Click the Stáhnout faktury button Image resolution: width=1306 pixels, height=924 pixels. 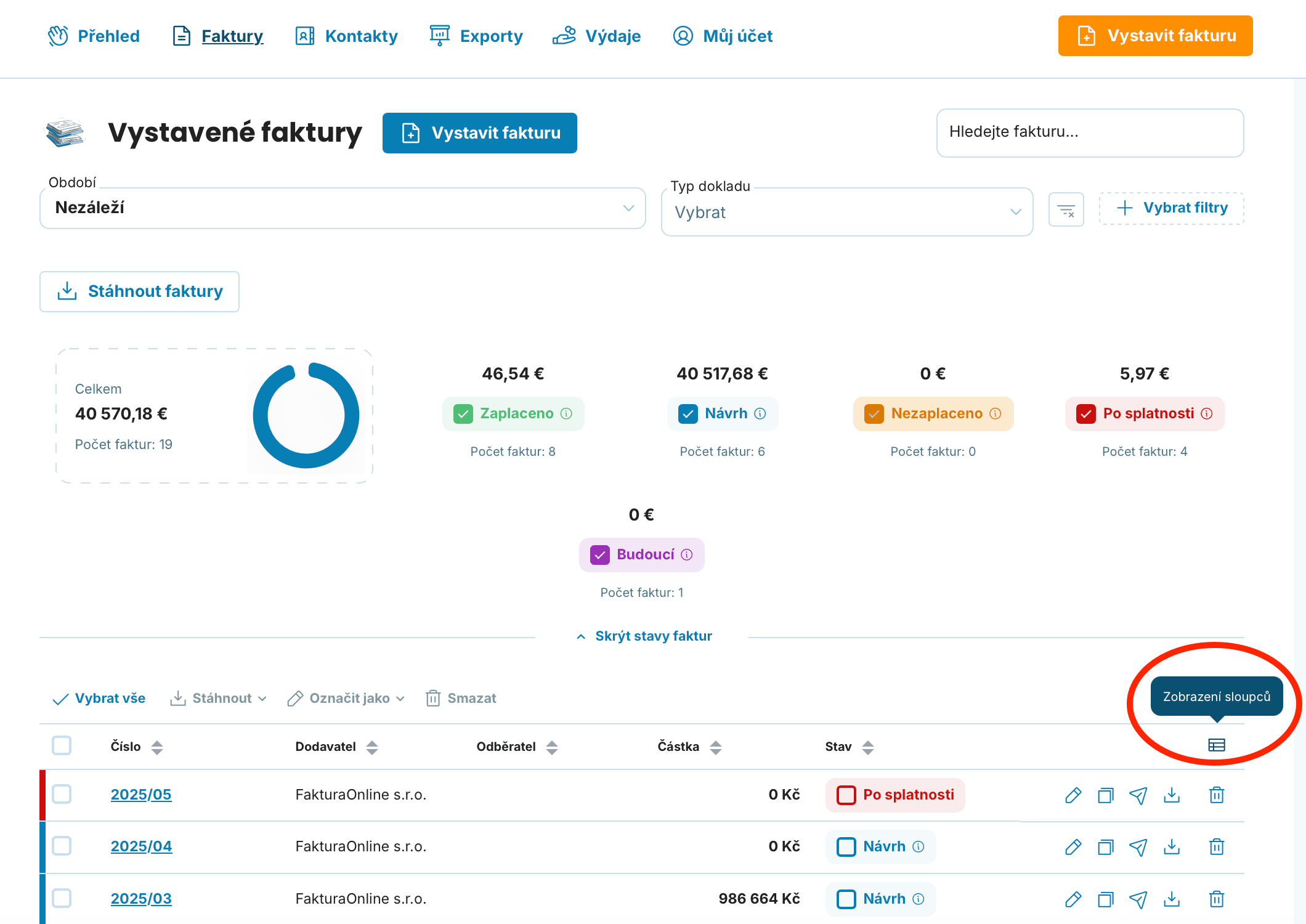pyautogui.click(x=139, y=291)
